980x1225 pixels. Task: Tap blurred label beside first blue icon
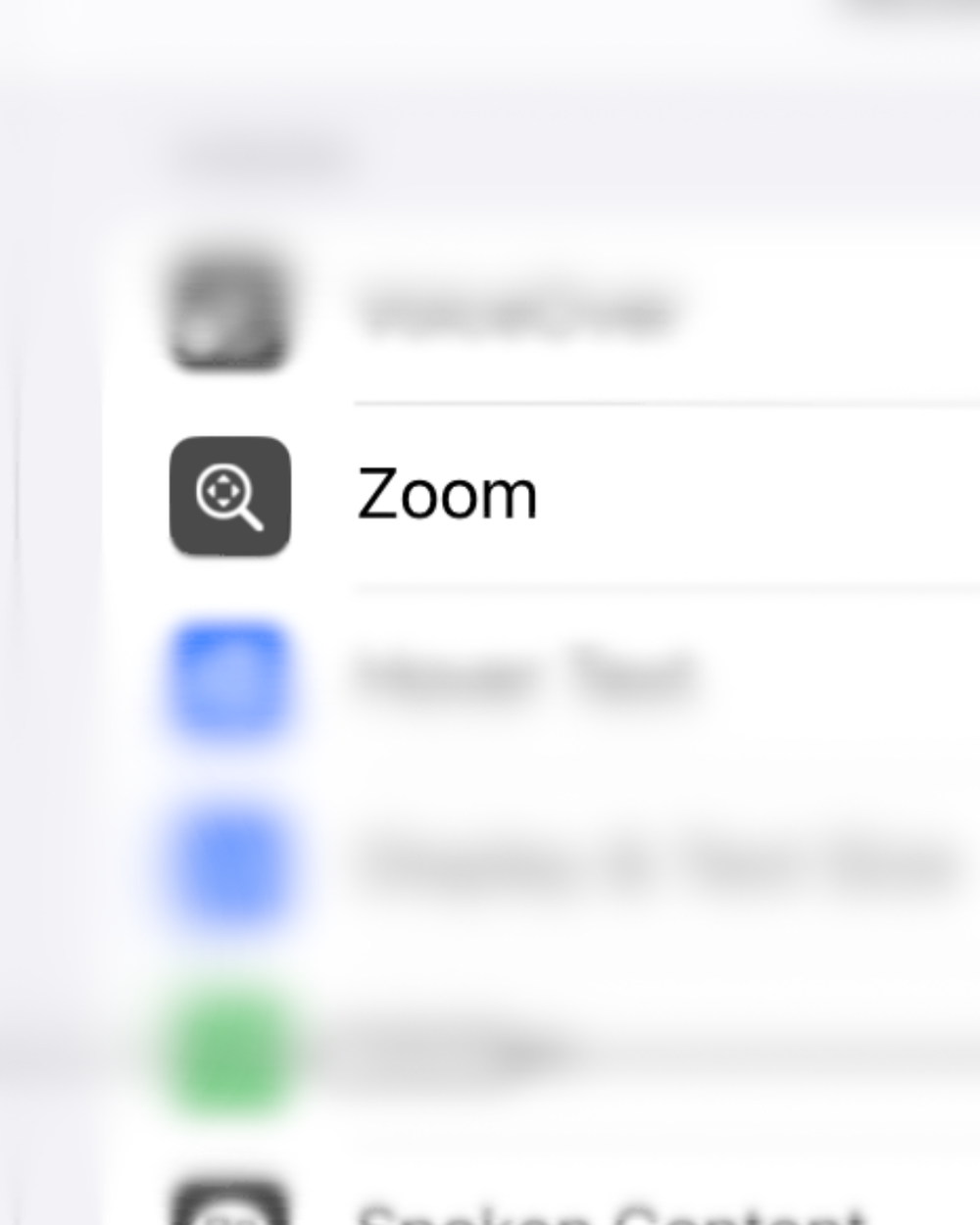pyautogui.click(x=525, y=676)
